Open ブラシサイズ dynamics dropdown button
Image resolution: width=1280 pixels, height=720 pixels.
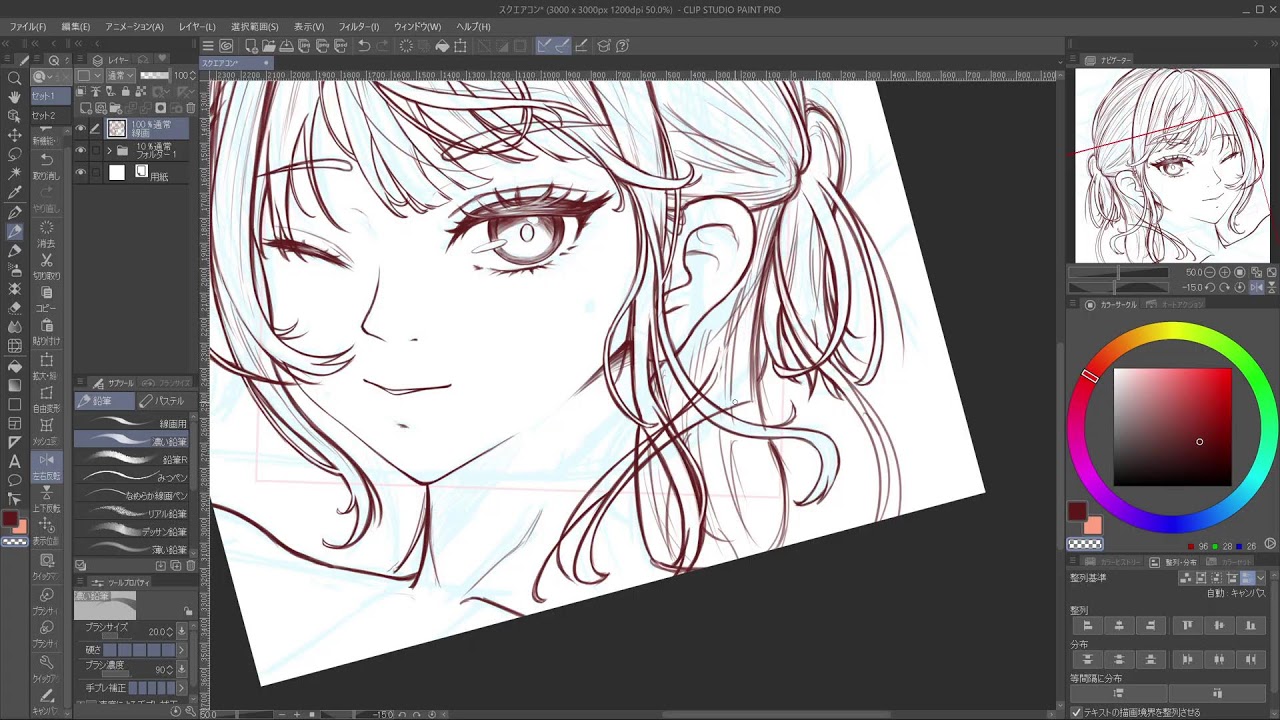coord(181,632)
